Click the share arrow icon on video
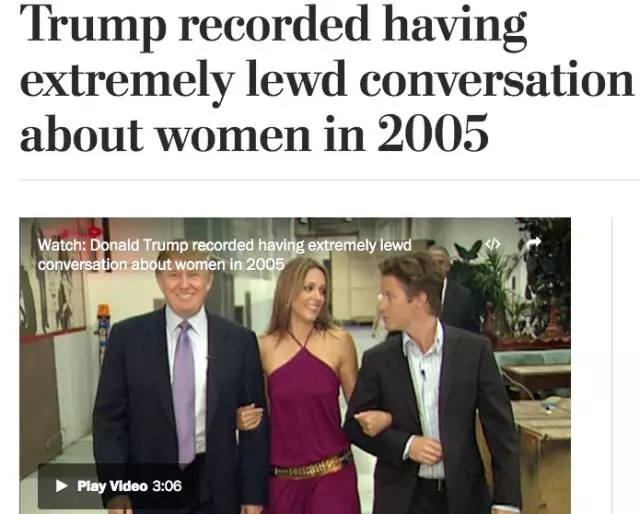The width and height of the screenshot is (640, 514). click(534, 243)
